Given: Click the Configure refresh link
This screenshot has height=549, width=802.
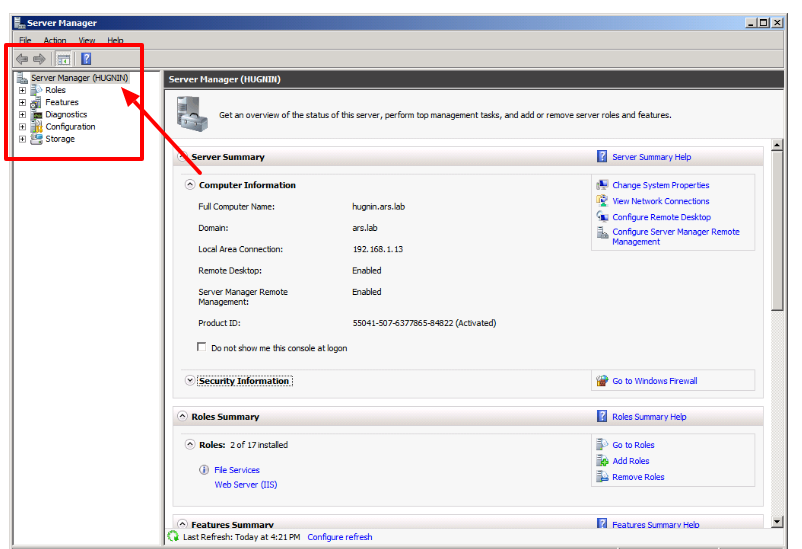Looking at the screenshot, I should pos(340,537).
